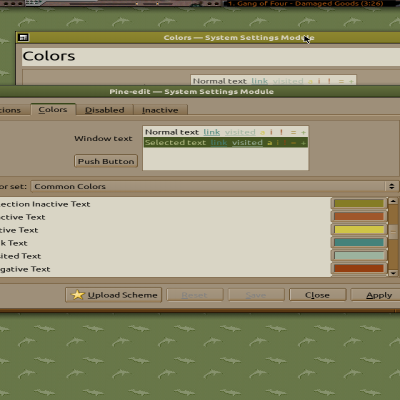Open the Common Colors combo box
The image size is (400, 400).
(x=214, y=186)
